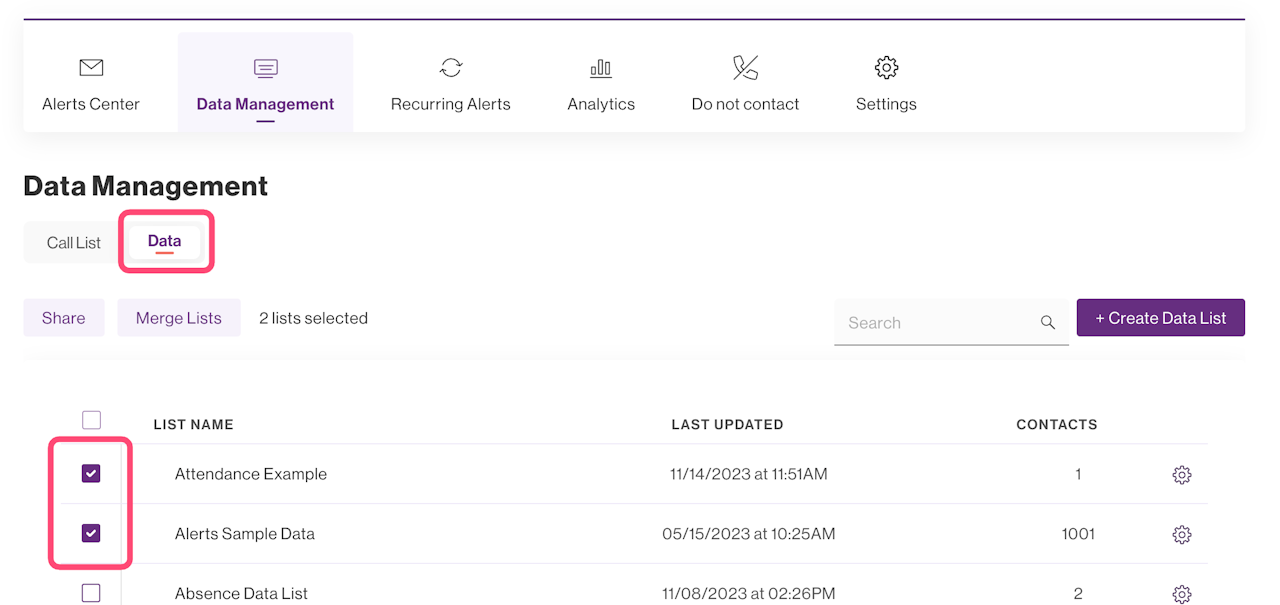Uncheck the Alerts Sample Data checkbox
This screenshot has height=605, width=1280.
click(x=91, y=534)
